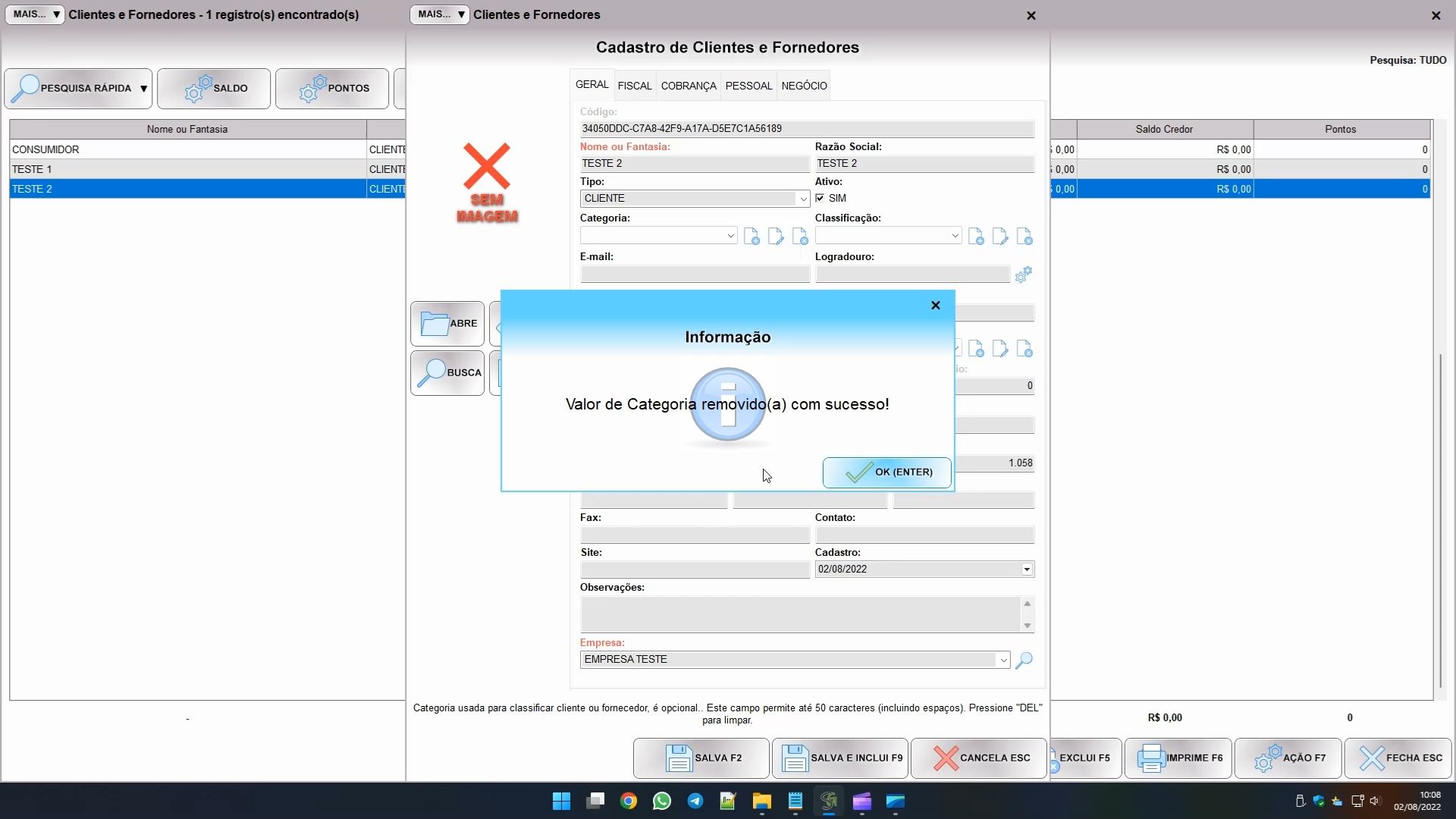The width and height of the screenshot is (1456, 819).
Task: Open the Empresa TESTE dropdown
Action: point(1003,660)
